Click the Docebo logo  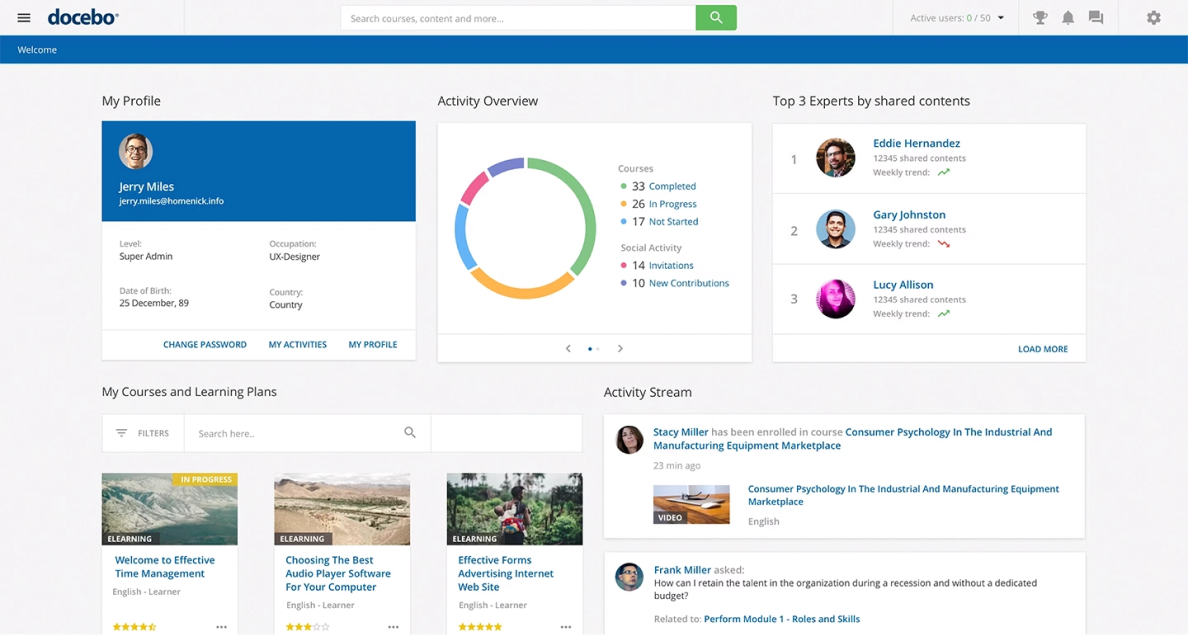coord(81,16)
